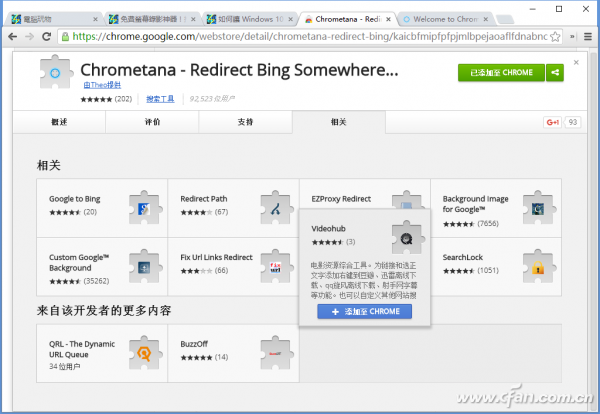Click the G+1 button
This screenshot has width=600, height=414.
click(x=553, y=122)
